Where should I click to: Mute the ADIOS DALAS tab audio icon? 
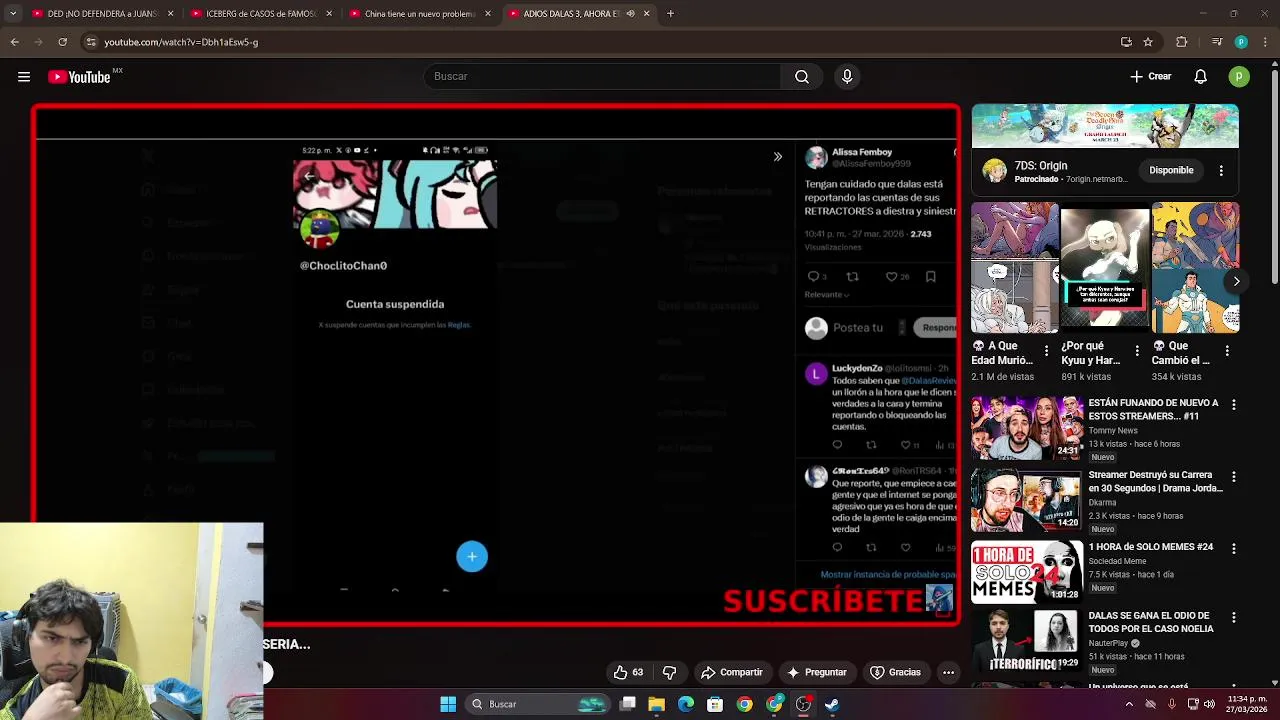click(x=631, y=14)
